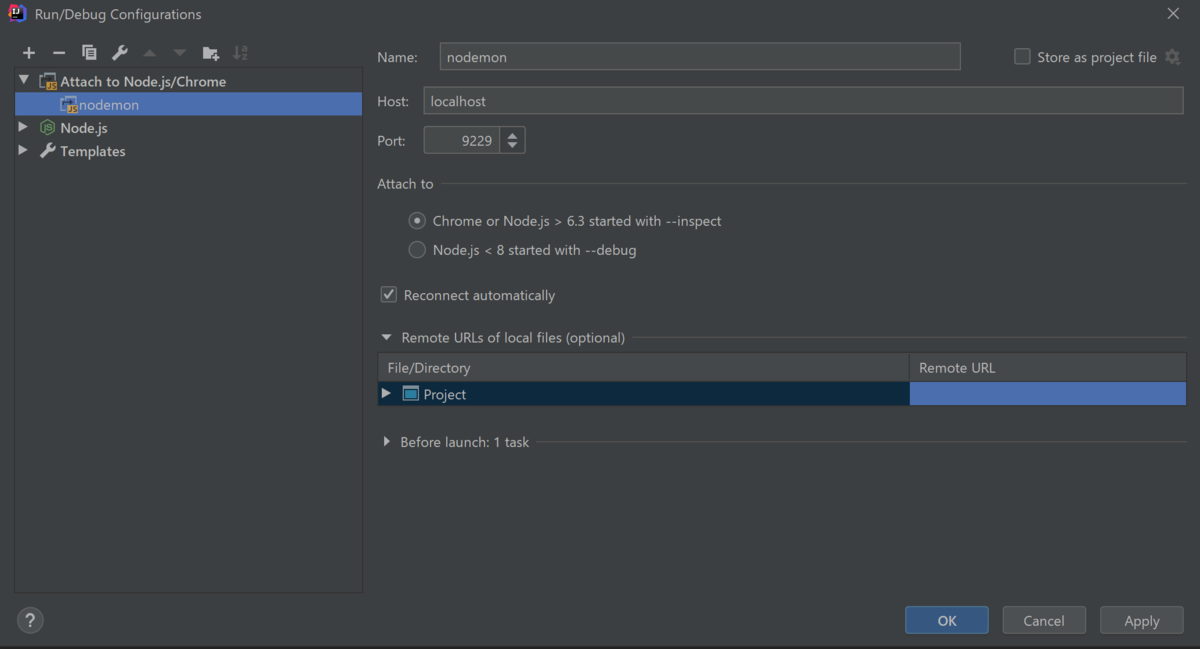Increase the port number with up arrow

[512, 135]
